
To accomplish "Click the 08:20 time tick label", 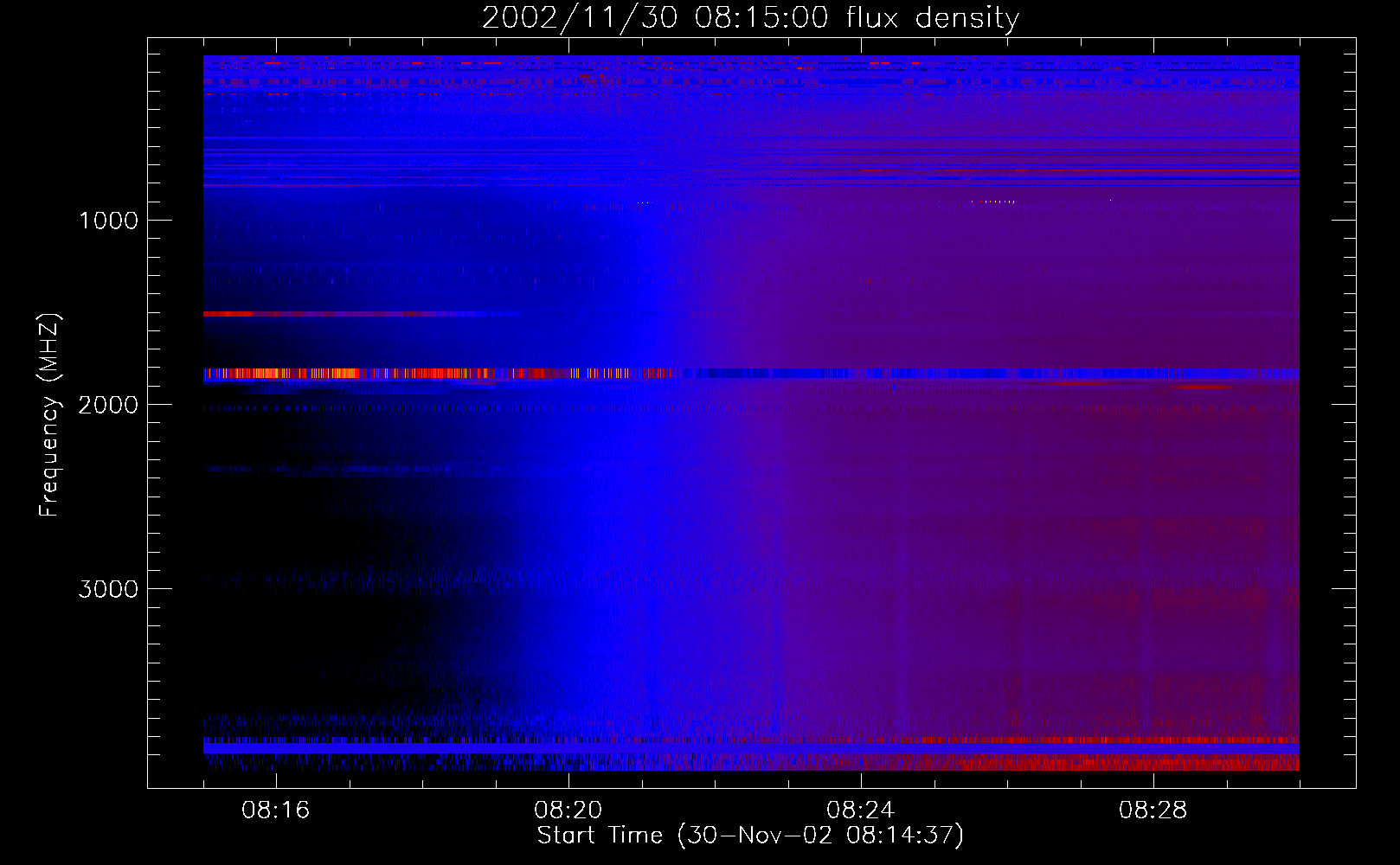I will pyautogui.click(x=568, y=811).
